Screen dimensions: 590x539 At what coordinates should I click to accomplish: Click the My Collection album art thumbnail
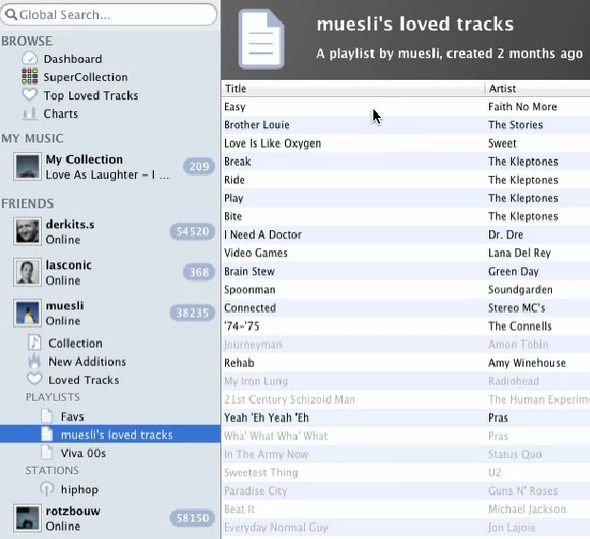(x=27, y=166)
